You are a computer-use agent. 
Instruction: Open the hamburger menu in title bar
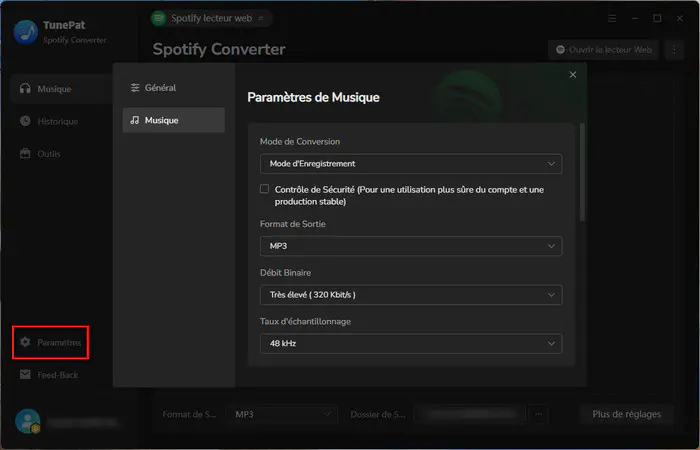[x=612, y=18]
